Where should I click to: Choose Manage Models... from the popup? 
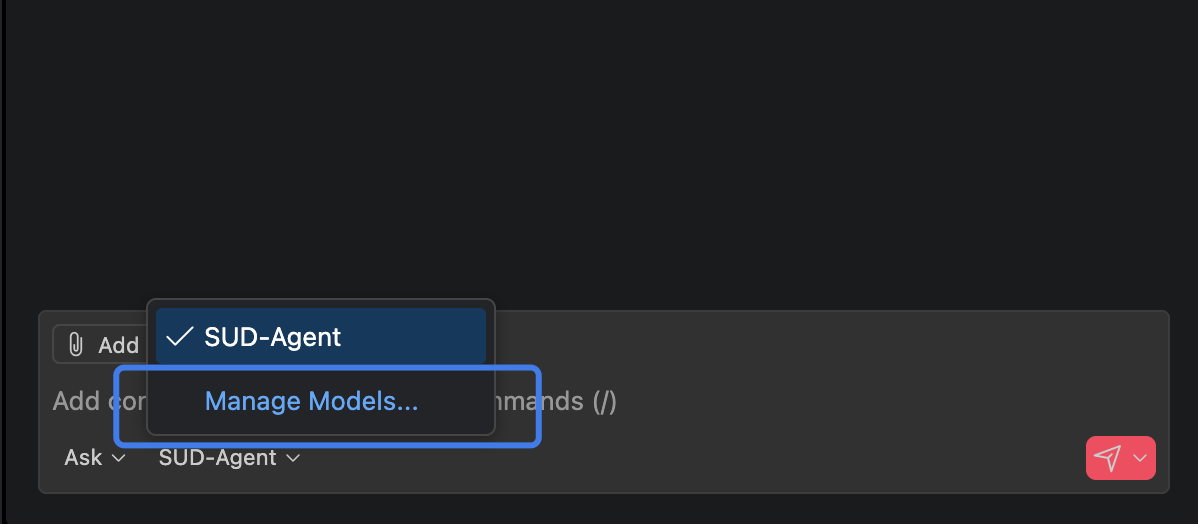tap(311, 402)
